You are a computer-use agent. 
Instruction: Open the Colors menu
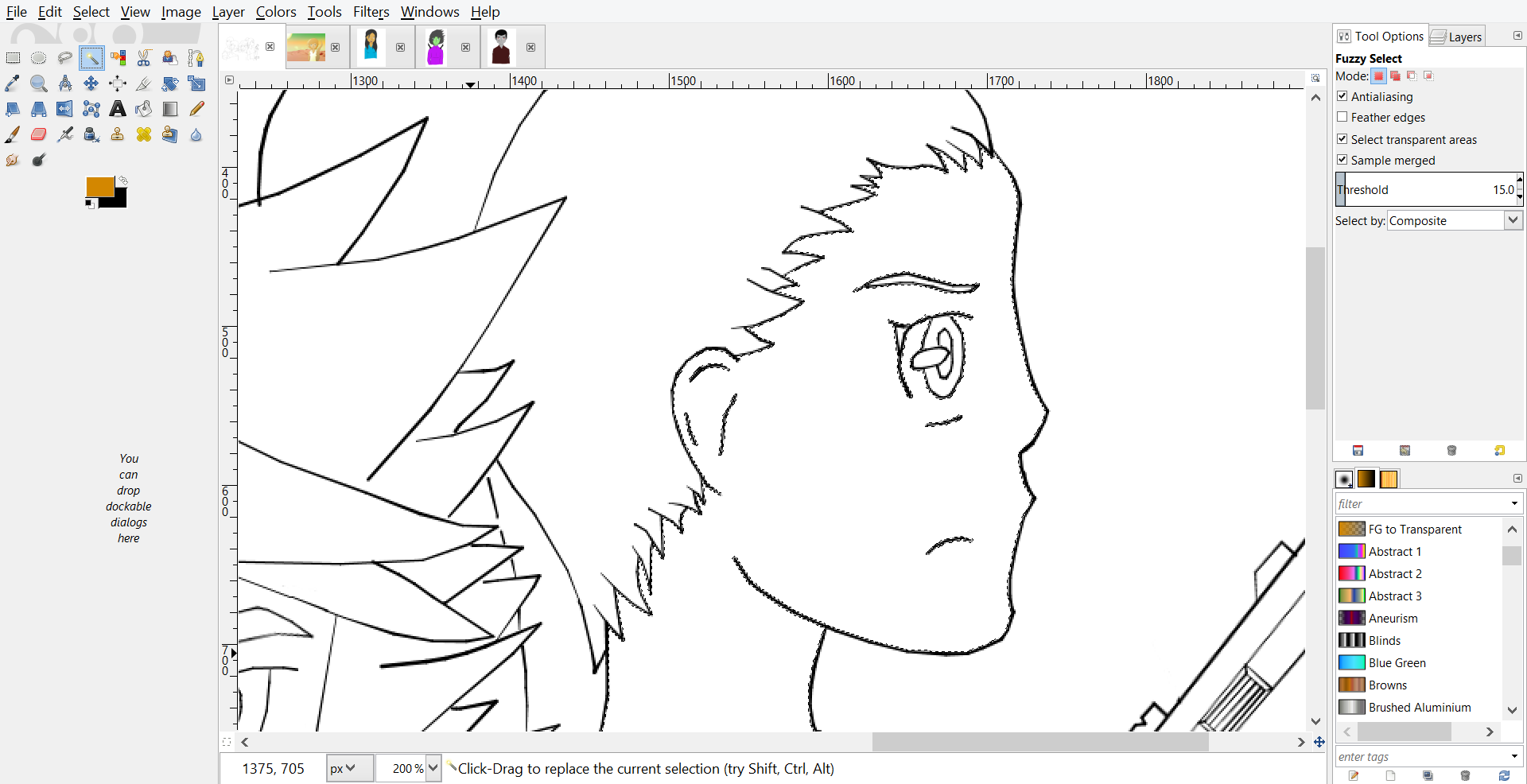click(276, 12)
